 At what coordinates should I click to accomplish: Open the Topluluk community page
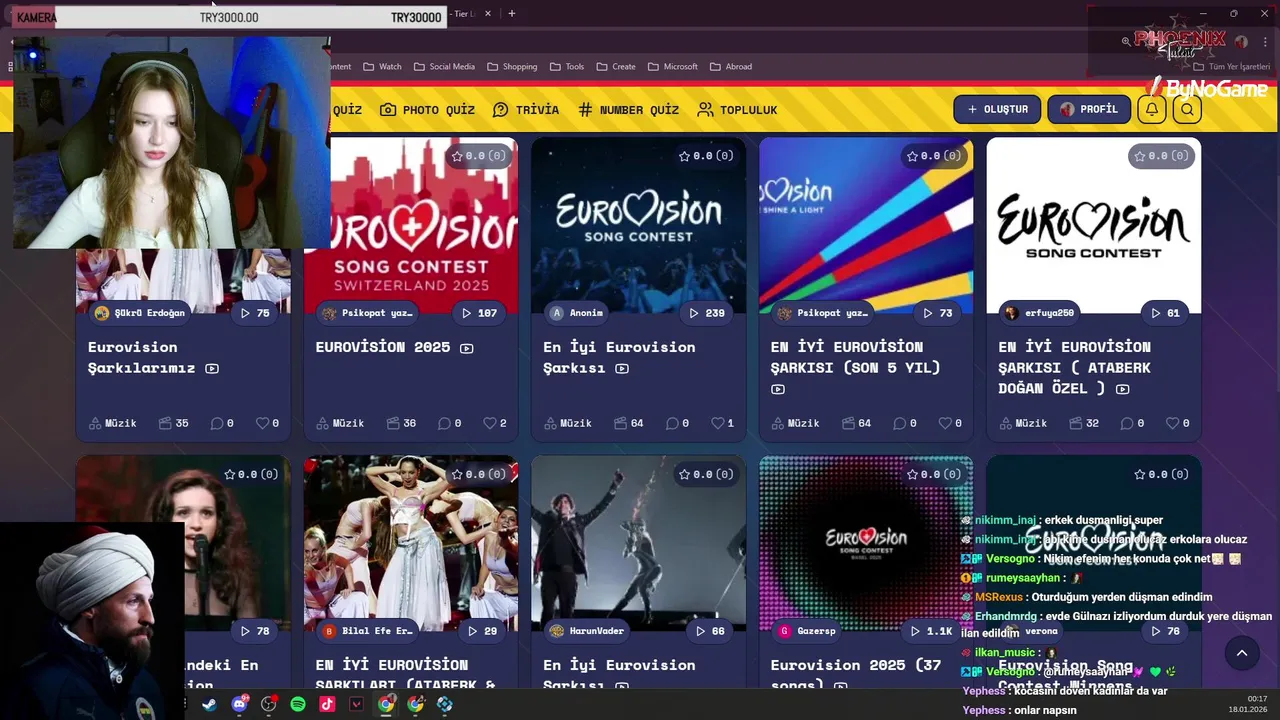tap(737, 110)
